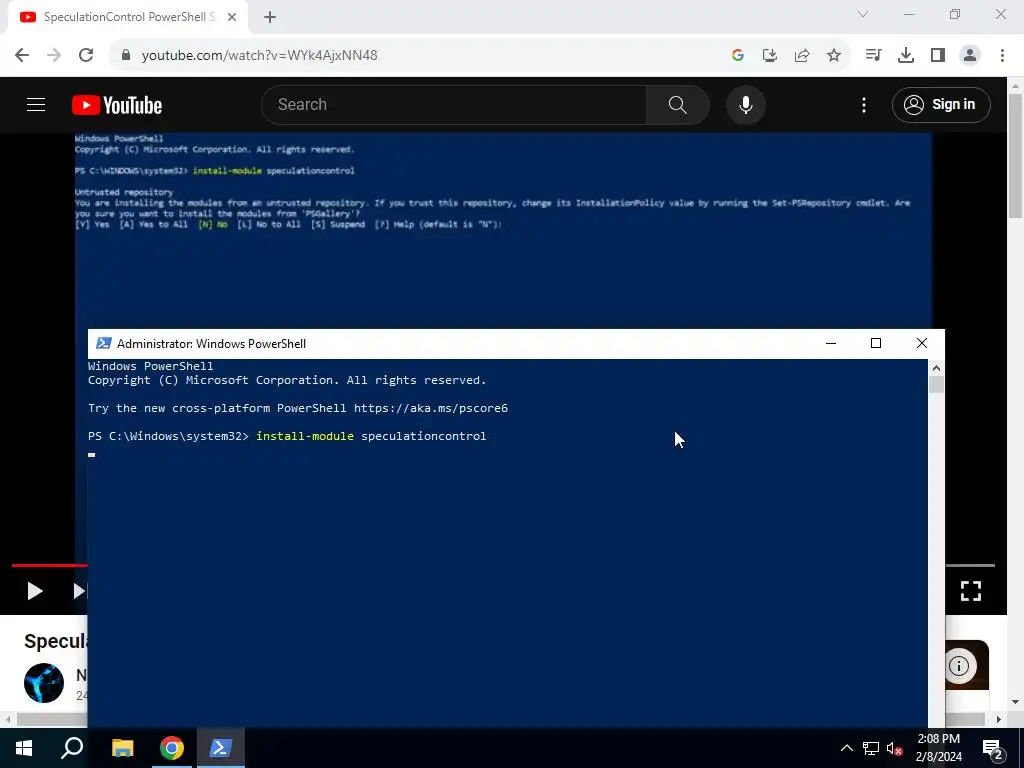Open Windows taskbar search
This screenshot has height=768, width=1024.
click(72, 748)
